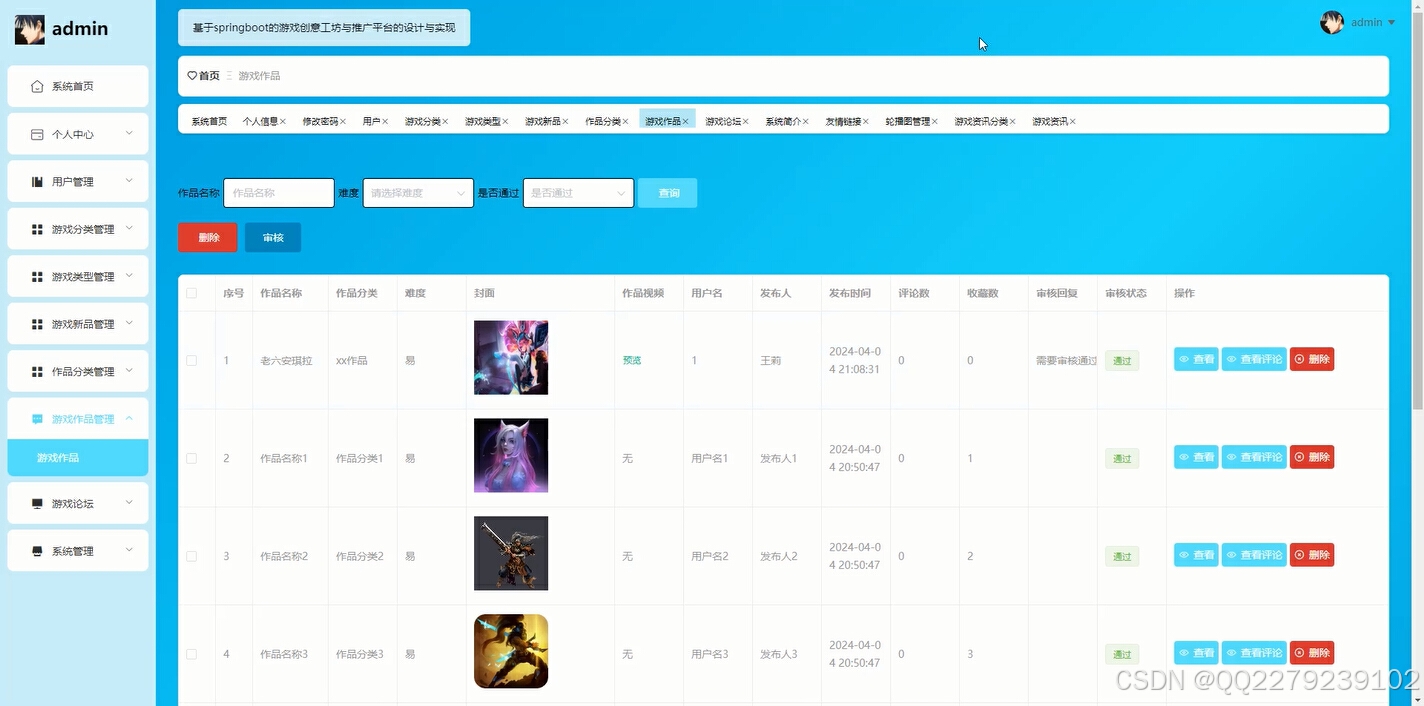Image resolution: width=1424 pixels, height=706 pixels.
Task: Click the 游戏新品管理 sidebar icon
Action: coord(37,323)
